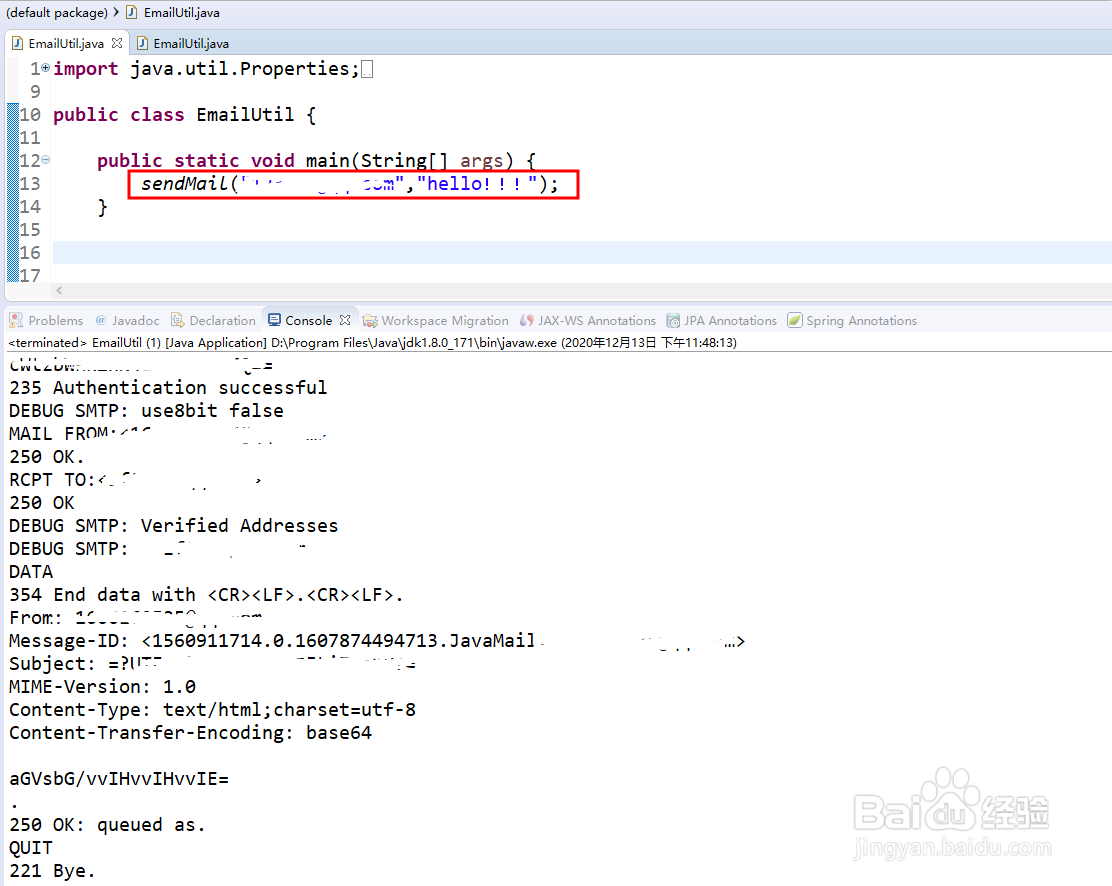Screen dimensions: 1112x886
Task: Click the "MIME-Version: 1.0" line
Action: tap(102, 687)
